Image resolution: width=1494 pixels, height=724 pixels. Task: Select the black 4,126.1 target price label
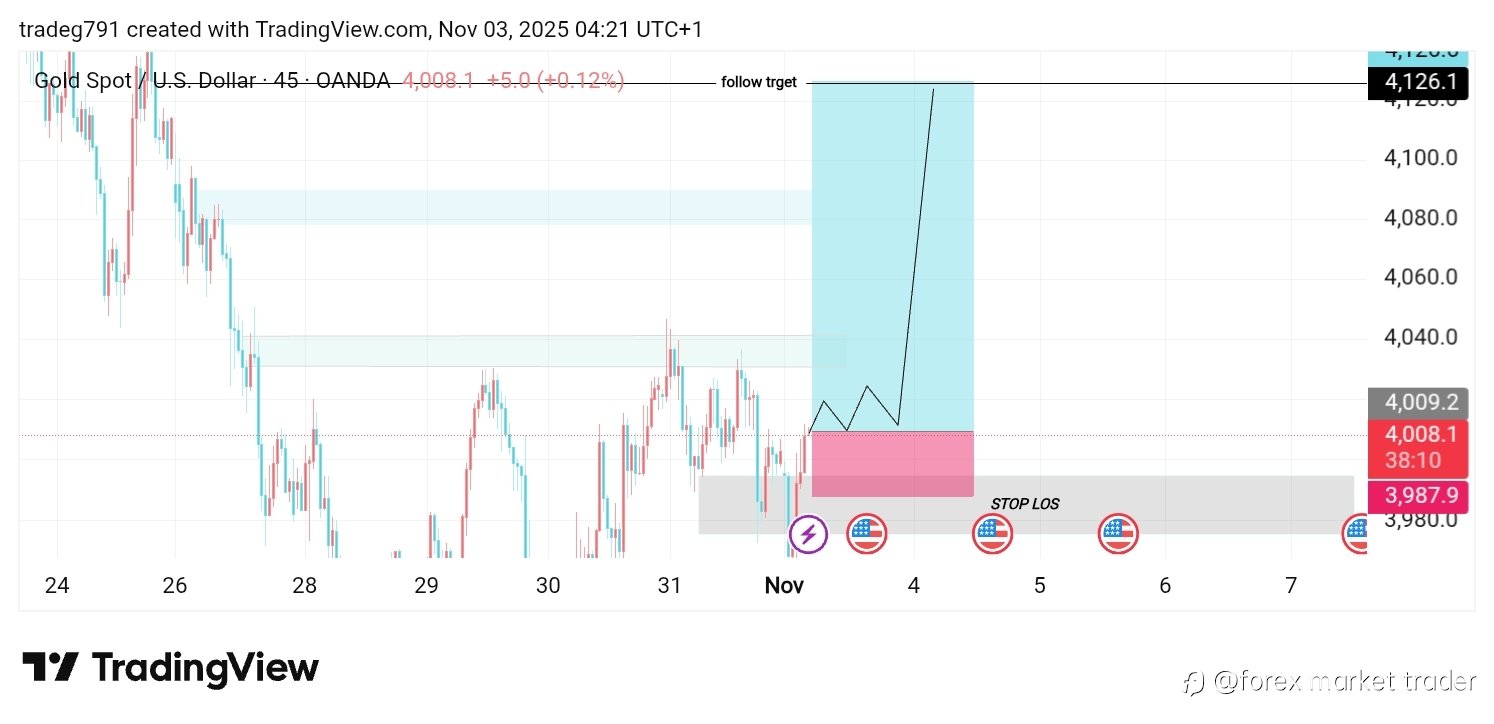[x=1417, y=84]
